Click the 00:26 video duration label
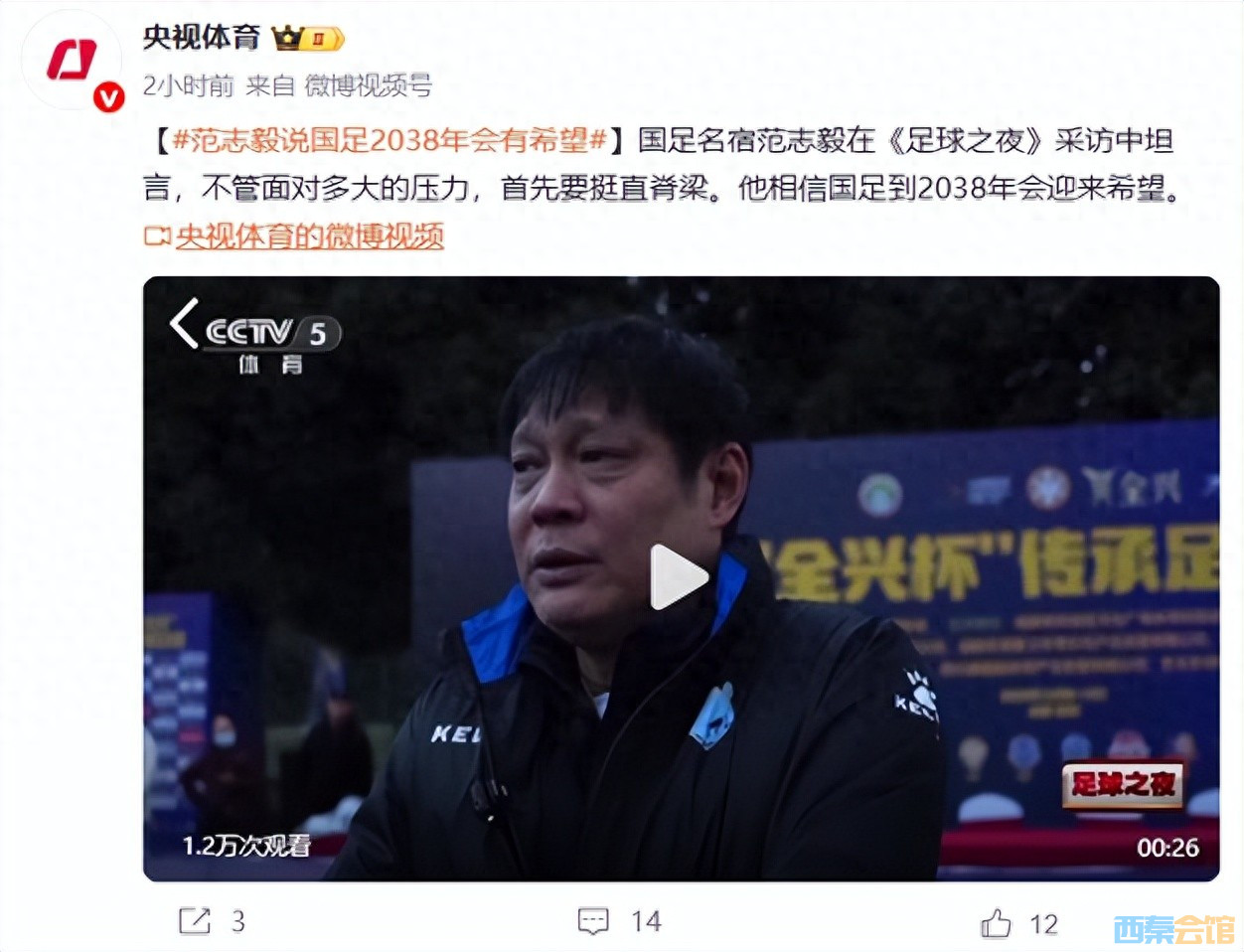 tap(1167, 848)
